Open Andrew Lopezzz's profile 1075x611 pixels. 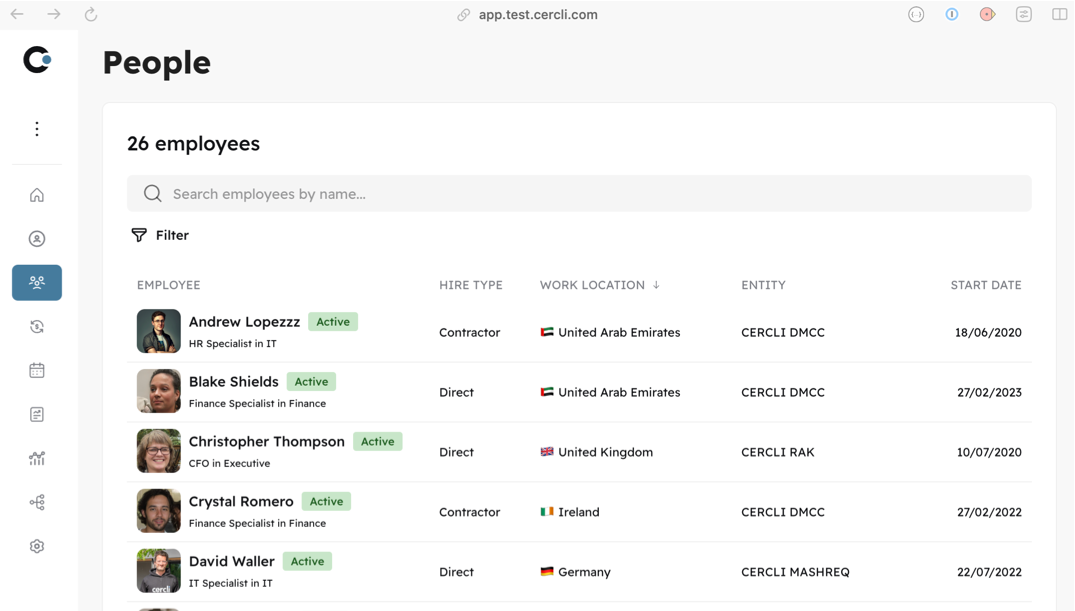[x=244, y=322]
